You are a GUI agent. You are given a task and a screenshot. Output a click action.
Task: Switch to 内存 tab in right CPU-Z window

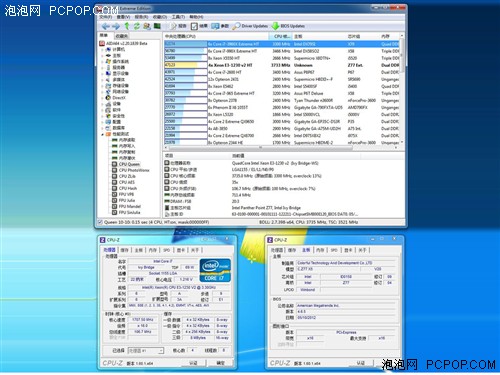click(320, 250)
